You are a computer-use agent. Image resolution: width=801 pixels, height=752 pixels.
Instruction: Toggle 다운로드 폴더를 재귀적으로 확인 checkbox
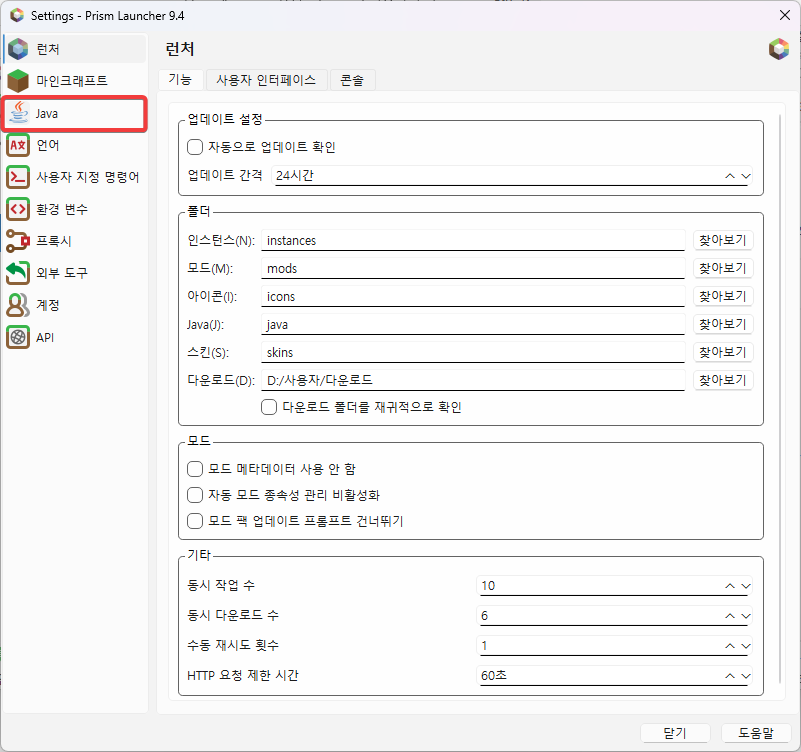[x=269, y=407]
